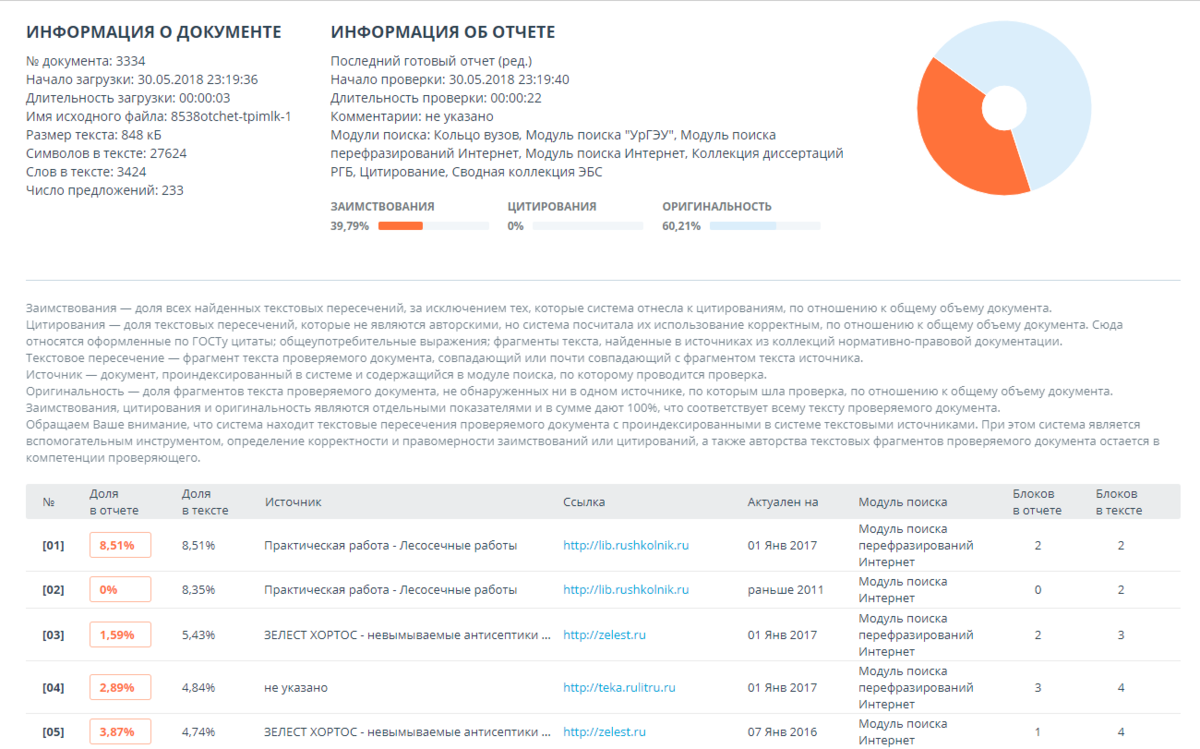Viewport: 1200px width, 749px height.
Task: Click source 'Практическая работа - Лесосечные работы' in row 01
Action: pos(391,545)
